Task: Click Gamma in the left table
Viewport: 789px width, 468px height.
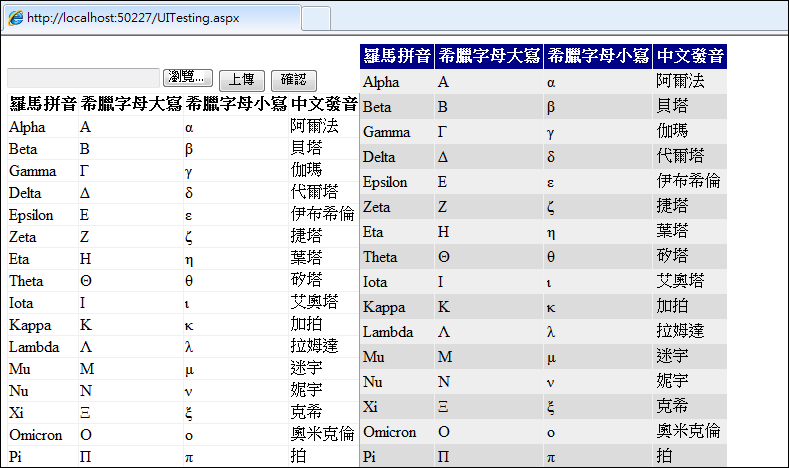Action: (x=33, y=171)
